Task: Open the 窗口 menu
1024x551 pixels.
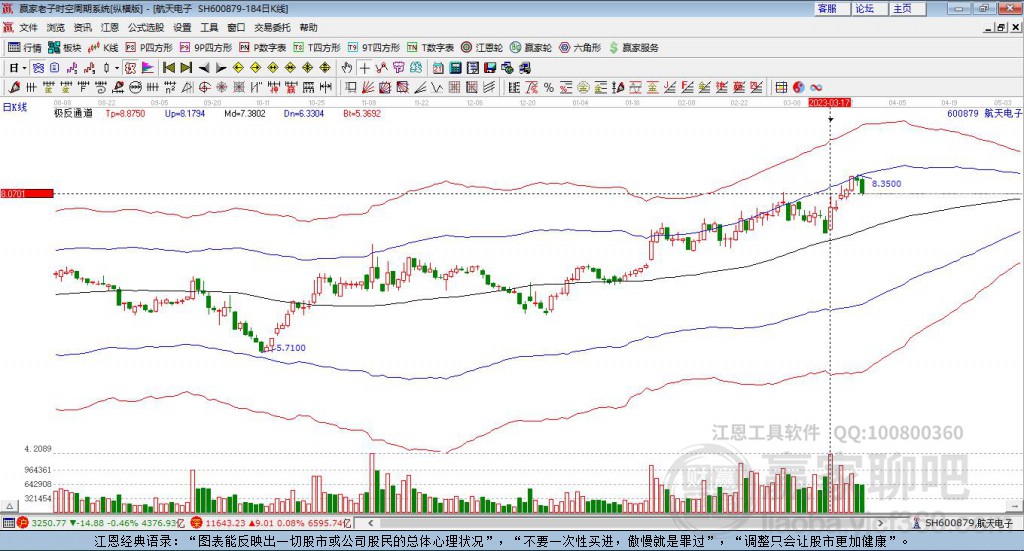Action: pyautogui.click(x=236, y=27)
